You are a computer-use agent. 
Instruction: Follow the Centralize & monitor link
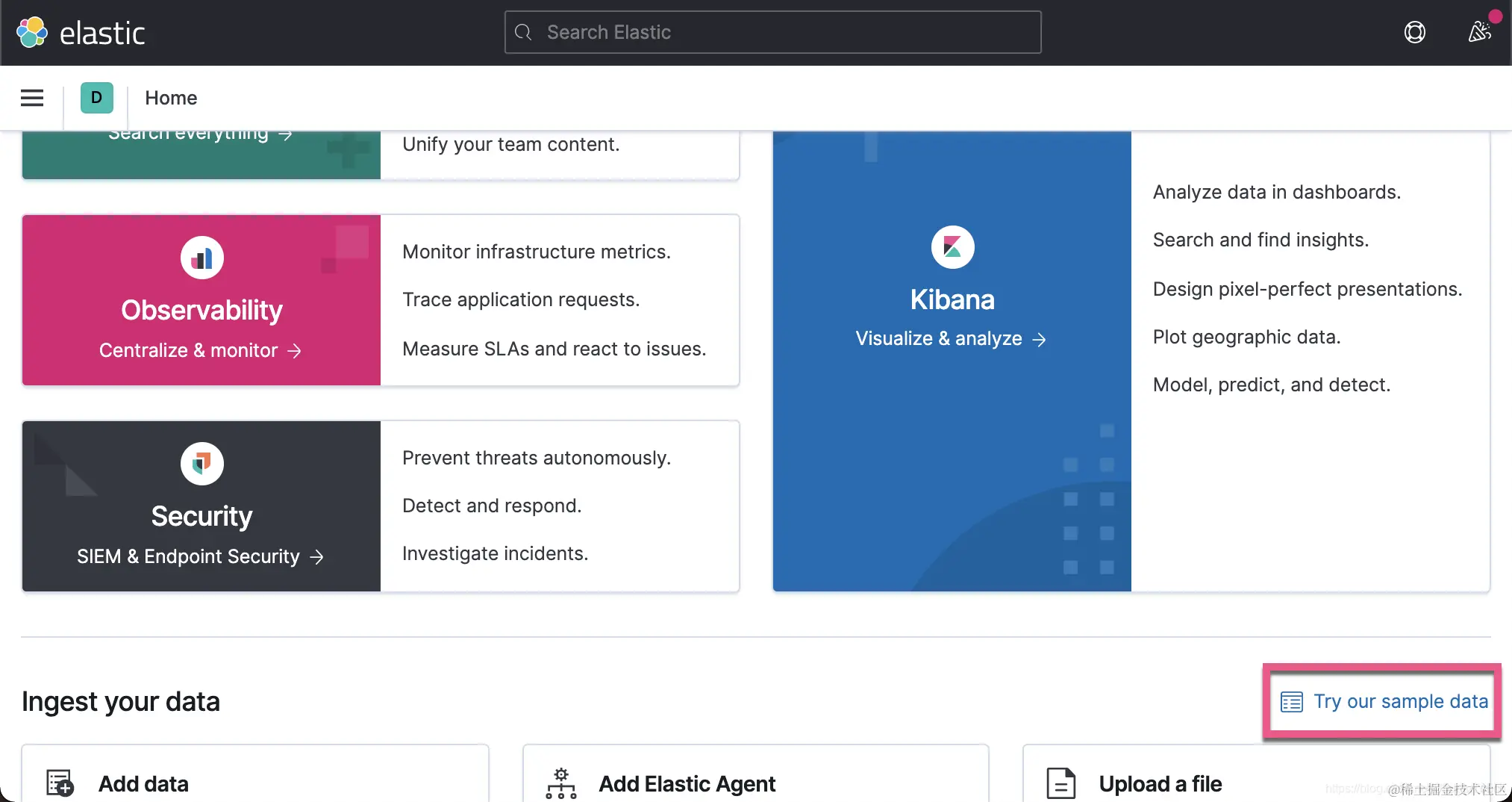click(x=200, y=350)
